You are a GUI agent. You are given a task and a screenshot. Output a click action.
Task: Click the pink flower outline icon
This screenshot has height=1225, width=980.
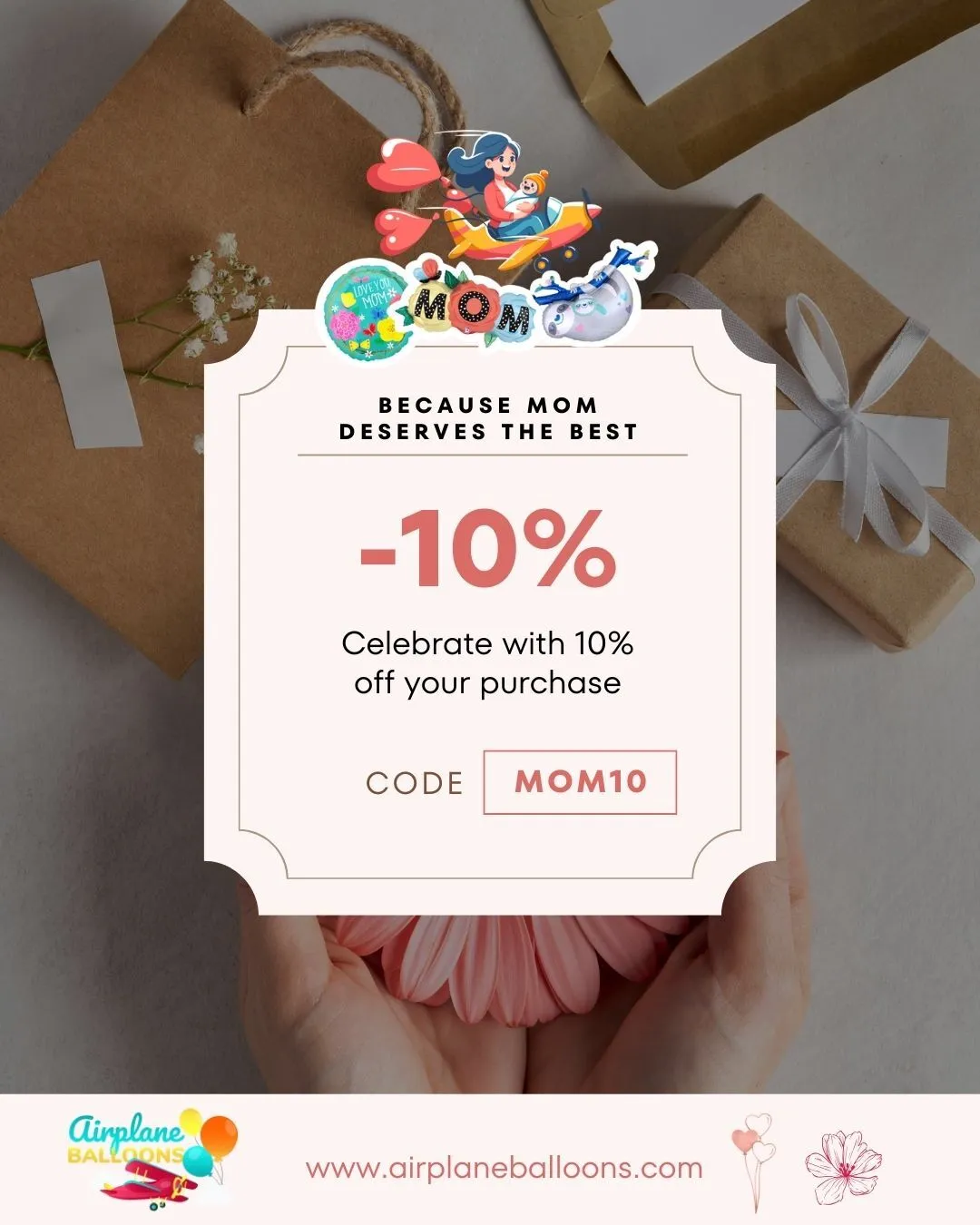[843, 1166]
